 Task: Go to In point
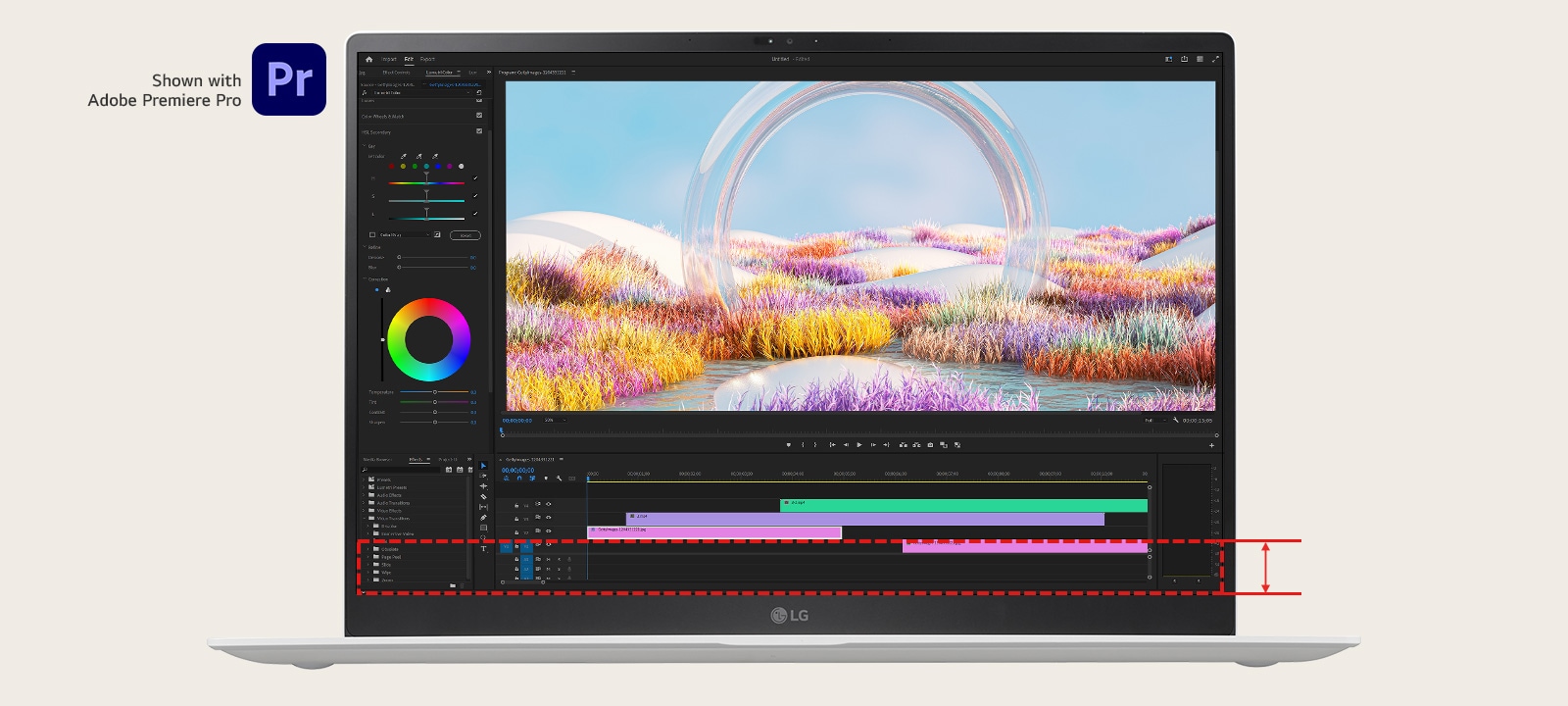(832, 445)
